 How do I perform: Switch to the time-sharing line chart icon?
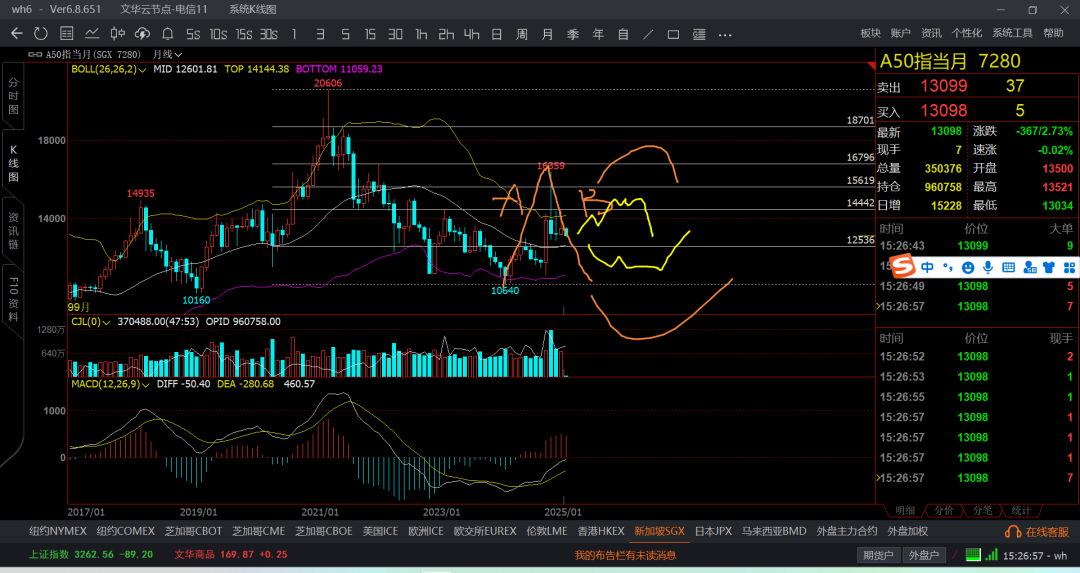92,34
